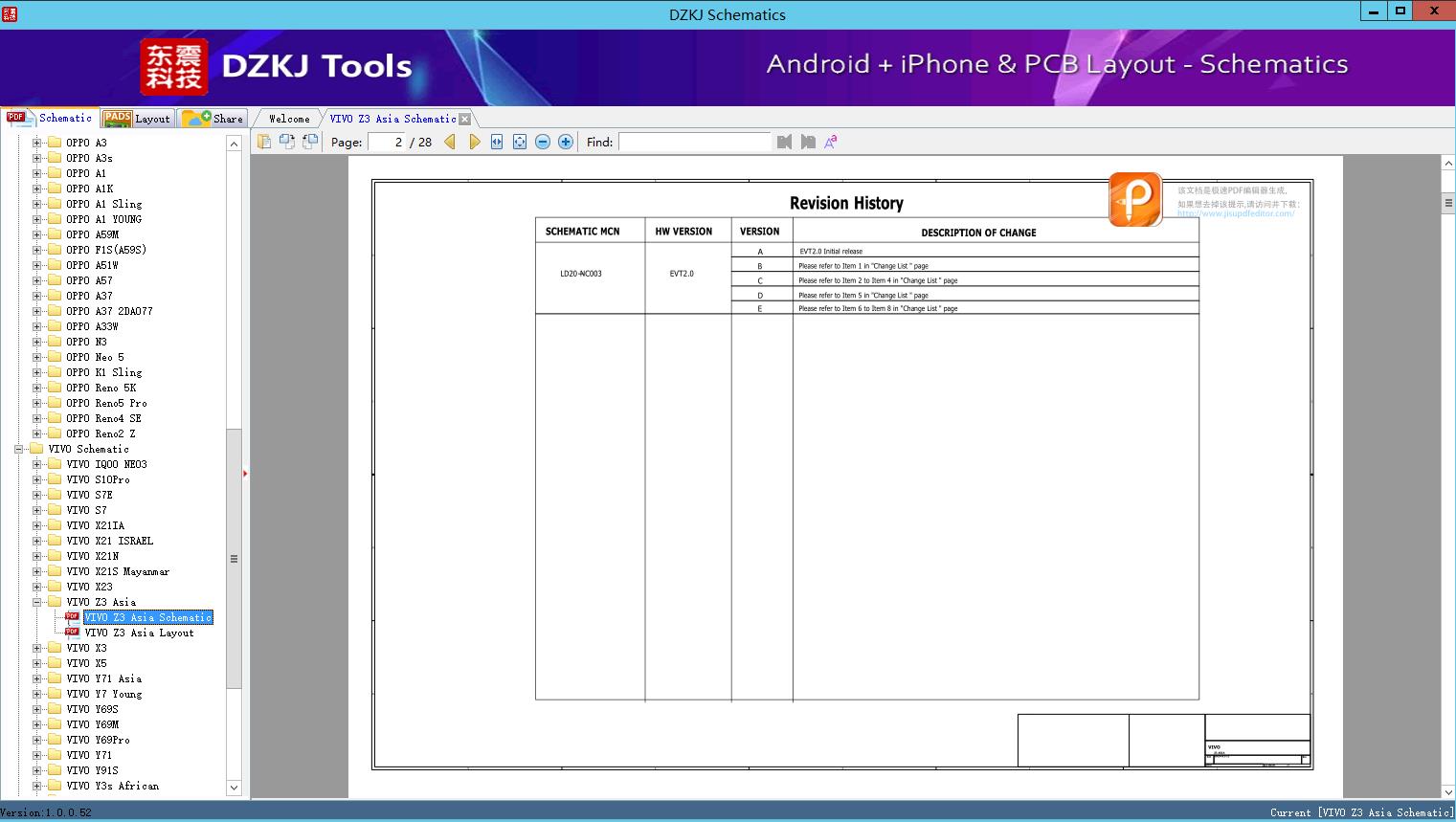The height and width of the screenshot is (822, 1456).
Task: Minimize the DZKJ Schematics window
Action: click(x=1373, y=11)
